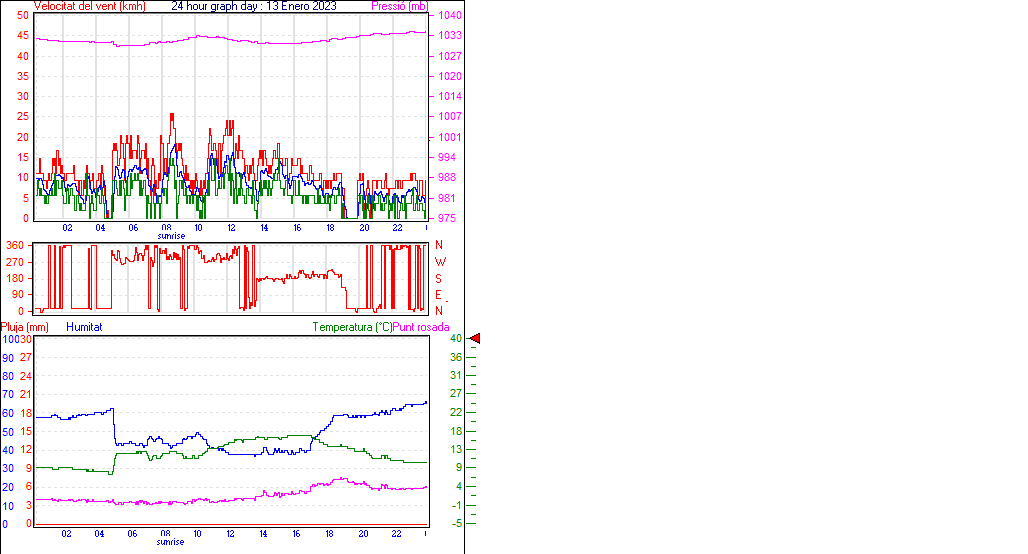Click the red triangle marker on right scale
Image resolution: width=1028 pixels, height=554 pixels.
click(475, 339)
